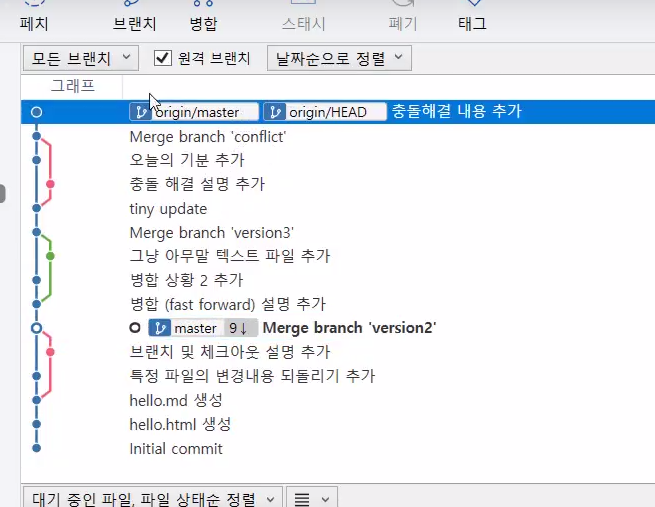Select the 충돌해결 내용 추가 commit
655x507 pixels.
click(x=456, y=112)
